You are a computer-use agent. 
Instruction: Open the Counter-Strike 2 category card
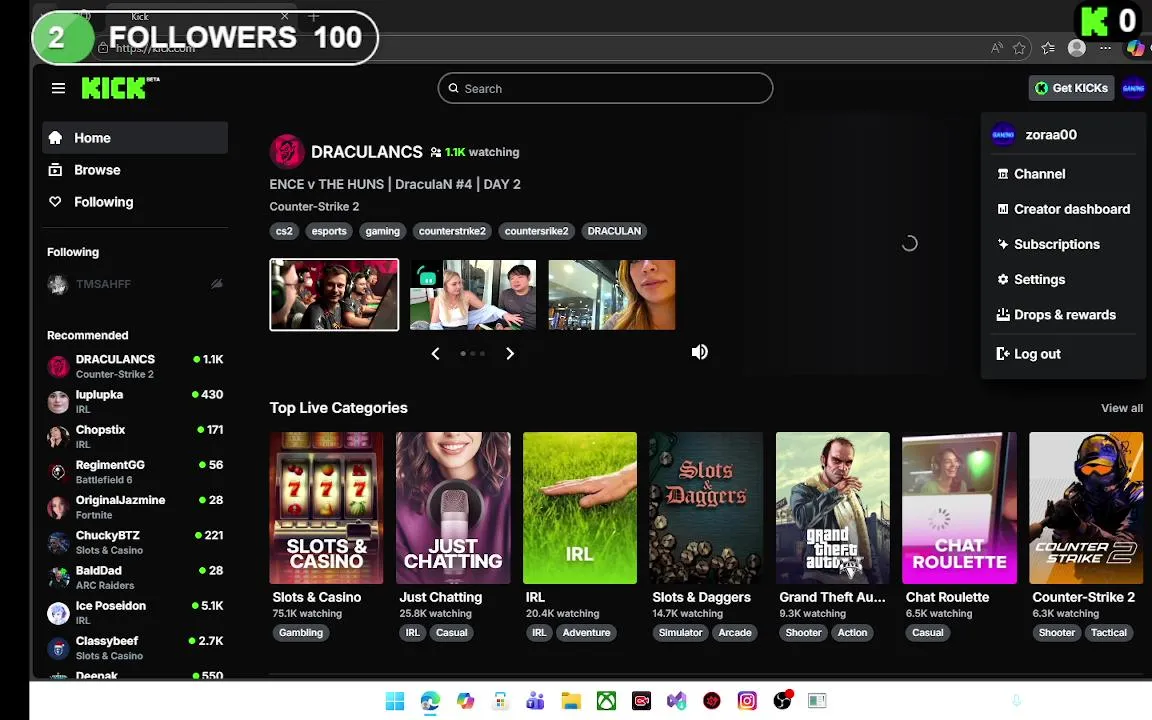click(x=1086, y=508)
